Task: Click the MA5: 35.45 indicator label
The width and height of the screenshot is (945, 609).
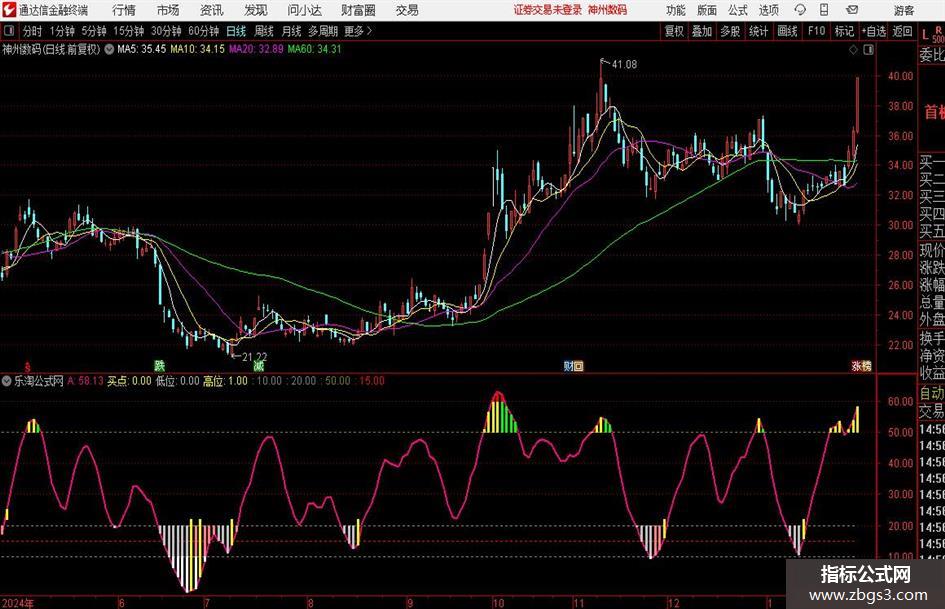Action: click(x=141, y=49)
